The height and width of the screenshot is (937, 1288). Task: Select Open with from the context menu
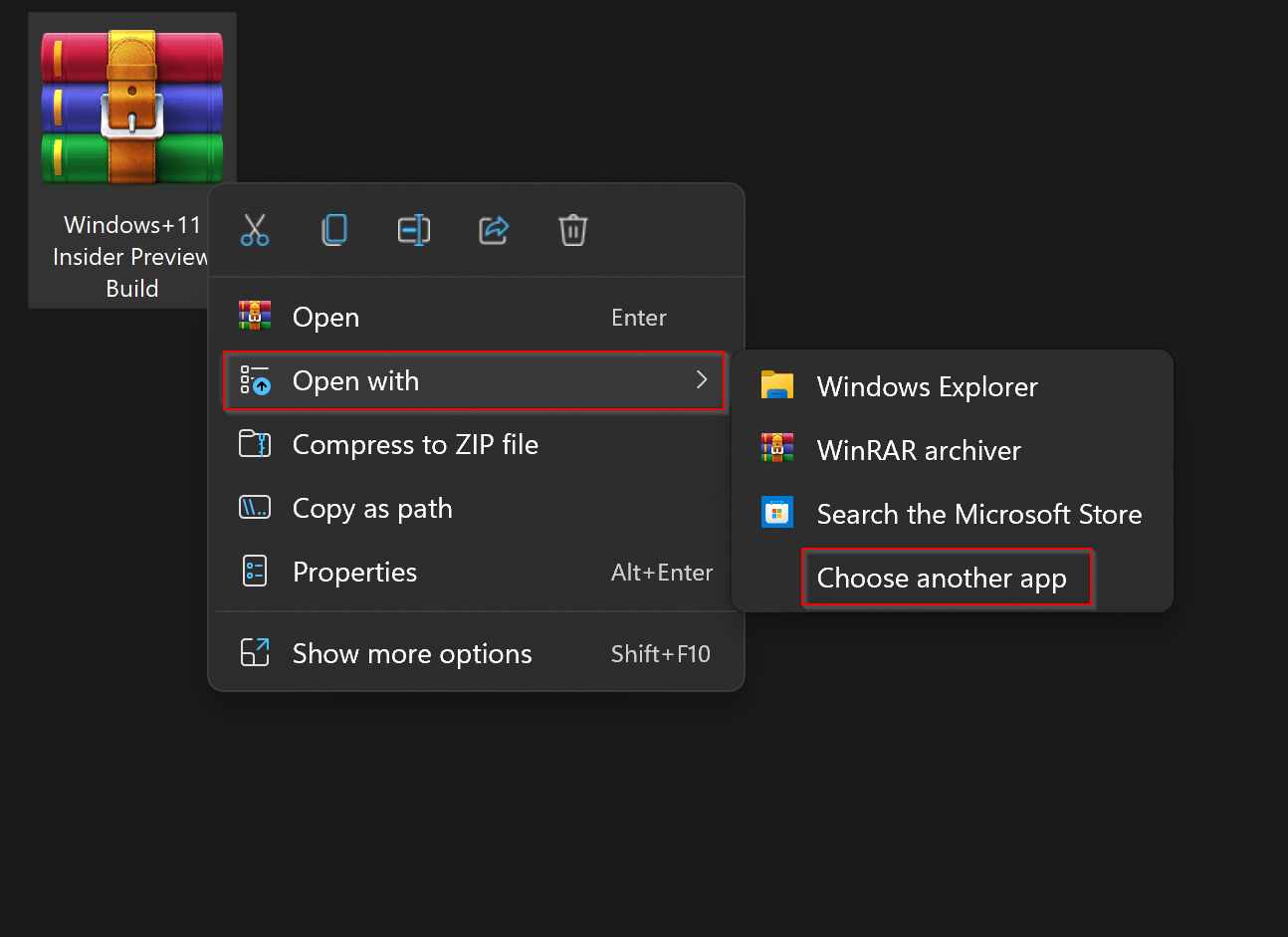(354, 380)
